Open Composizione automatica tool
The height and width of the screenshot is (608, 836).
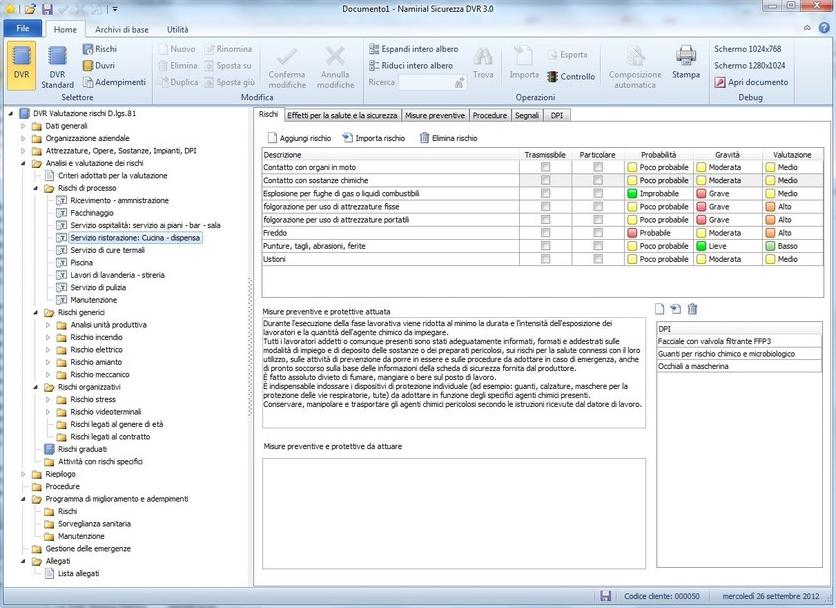click(635, 57)
